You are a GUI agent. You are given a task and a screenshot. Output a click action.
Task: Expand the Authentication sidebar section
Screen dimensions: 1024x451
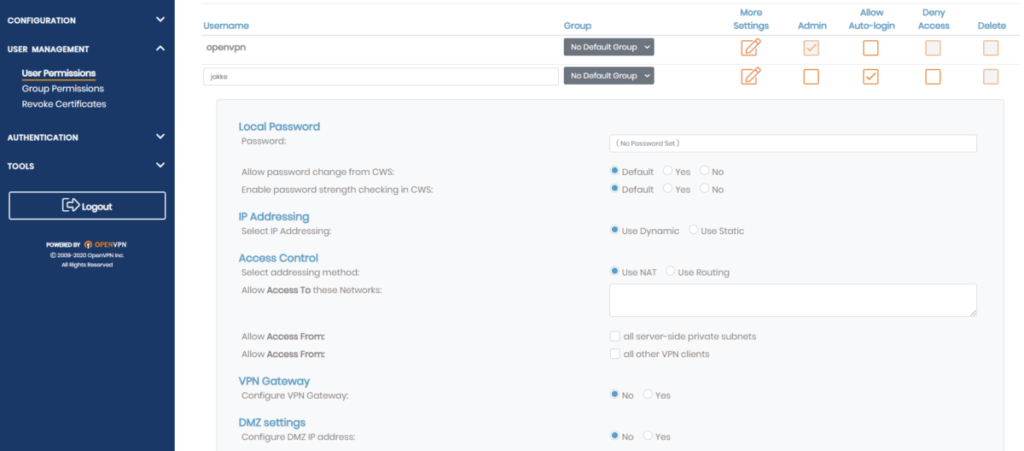point(87,137)
